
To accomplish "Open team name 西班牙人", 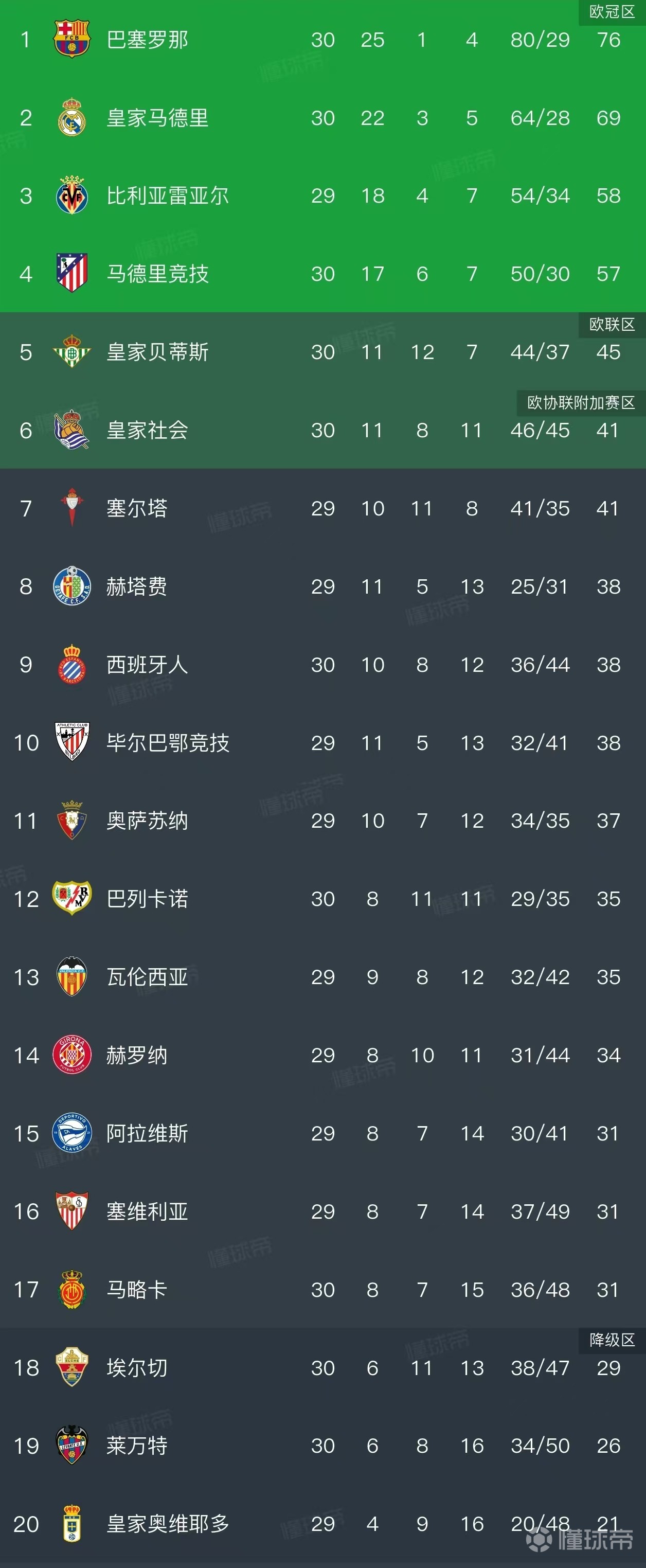I will pyautogui.click(x=147, y=665).
